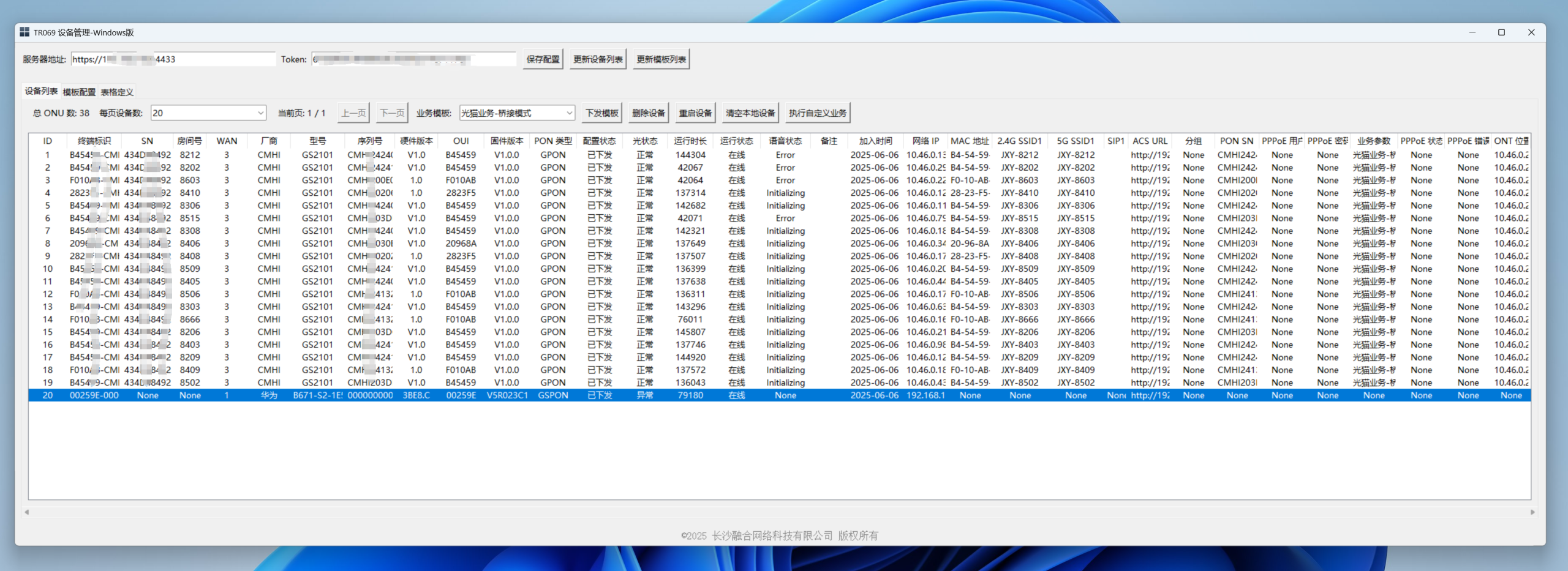Click the runtime cell 144920
Image resolution: width=1568 pixels, height=571 pixels.
(690, 357)
